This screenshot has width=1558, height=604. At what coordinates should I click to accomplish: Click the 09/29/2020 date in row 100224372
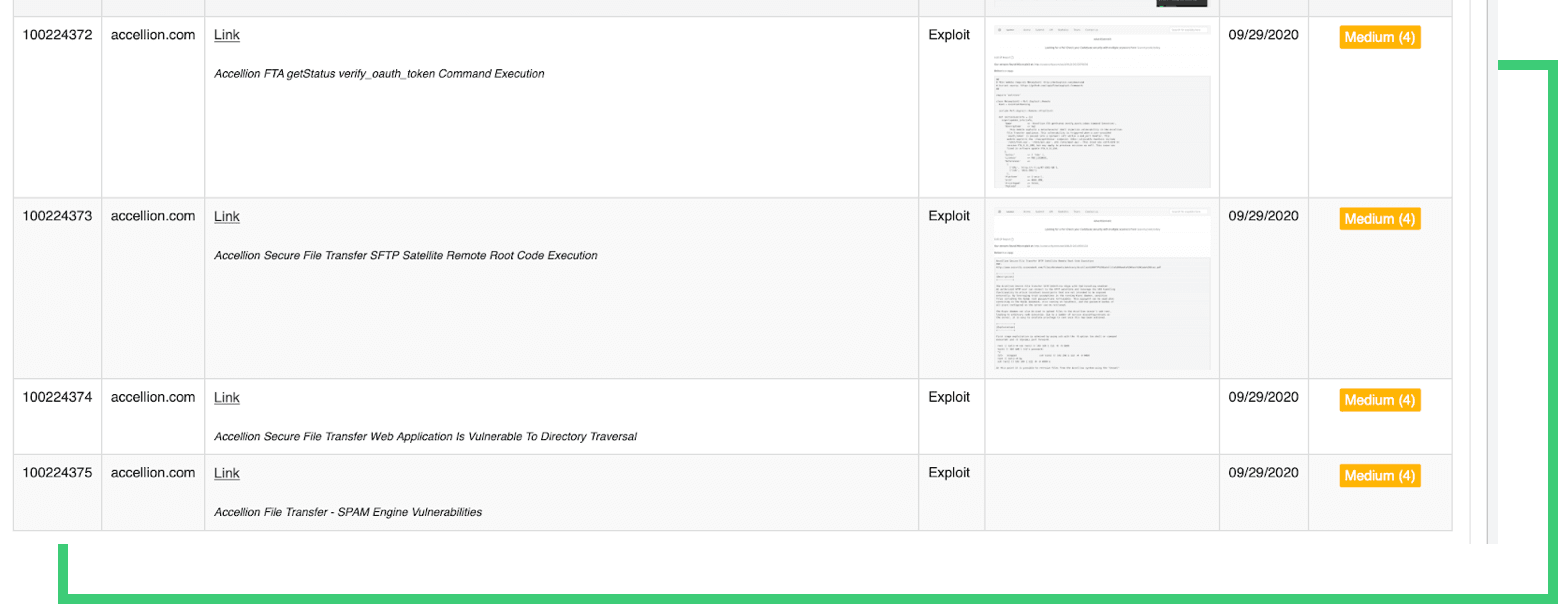pos(1263,35)
